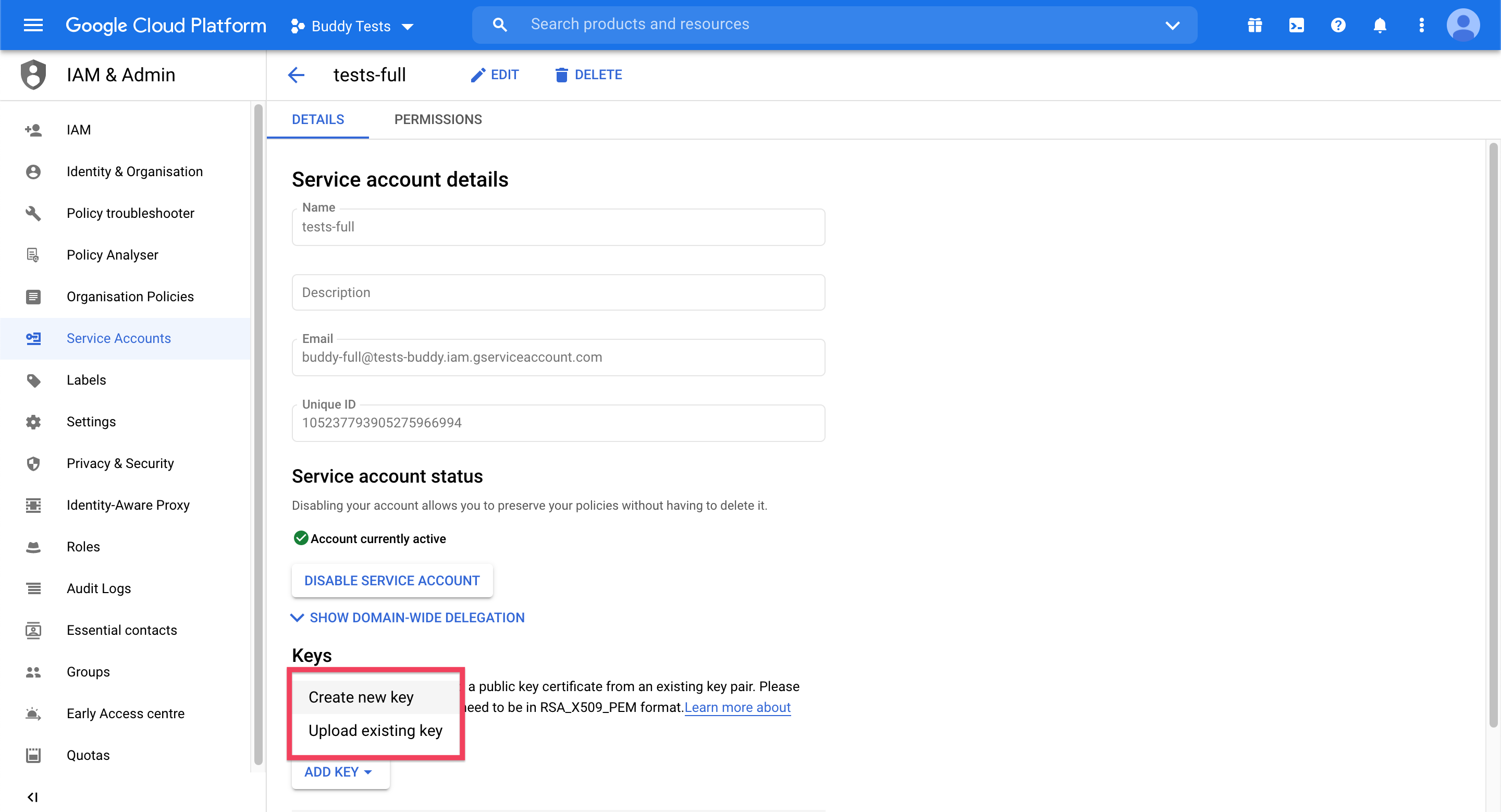1501x812 pixels.
Task: Click the Privacy & Security shield icon
Action: (x=33, y=464)
